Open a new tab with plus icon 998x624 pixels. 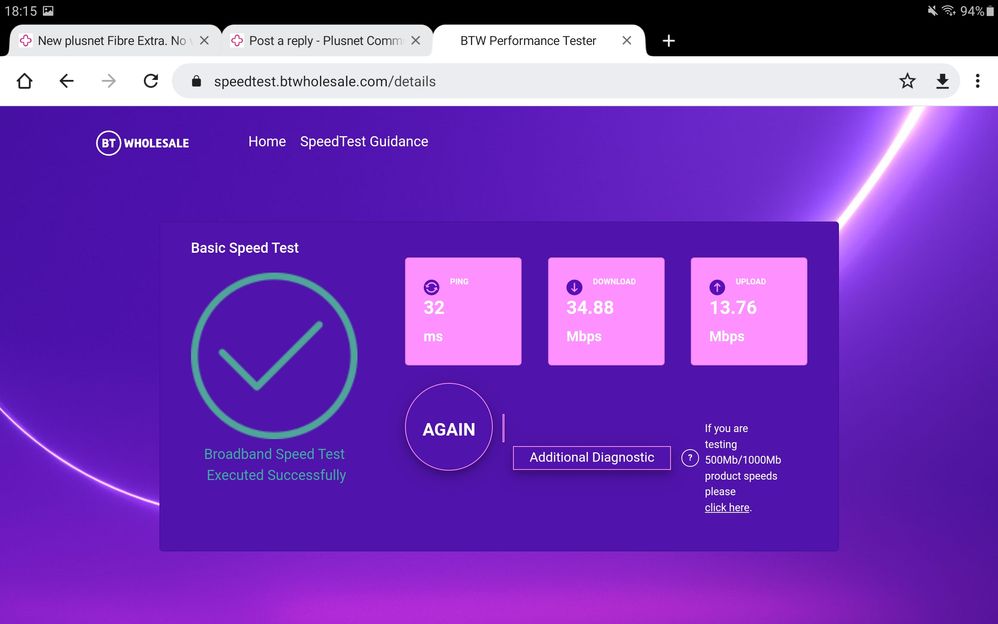[x=669, y=41]
